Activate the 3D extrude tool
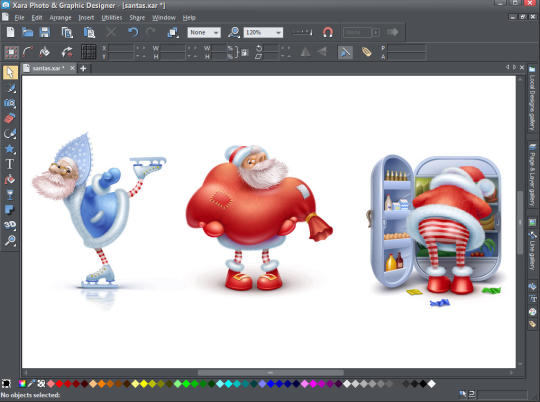This screenshot has height=402, width=540. tap(10, 225)
